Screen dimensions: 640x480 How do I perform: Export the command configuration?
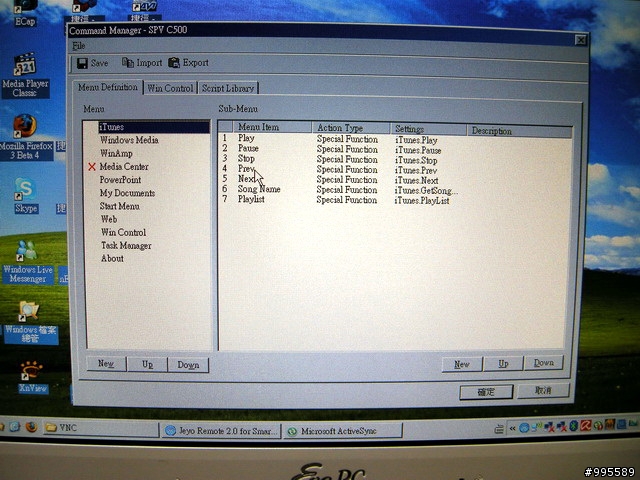(x=189, y=63)
